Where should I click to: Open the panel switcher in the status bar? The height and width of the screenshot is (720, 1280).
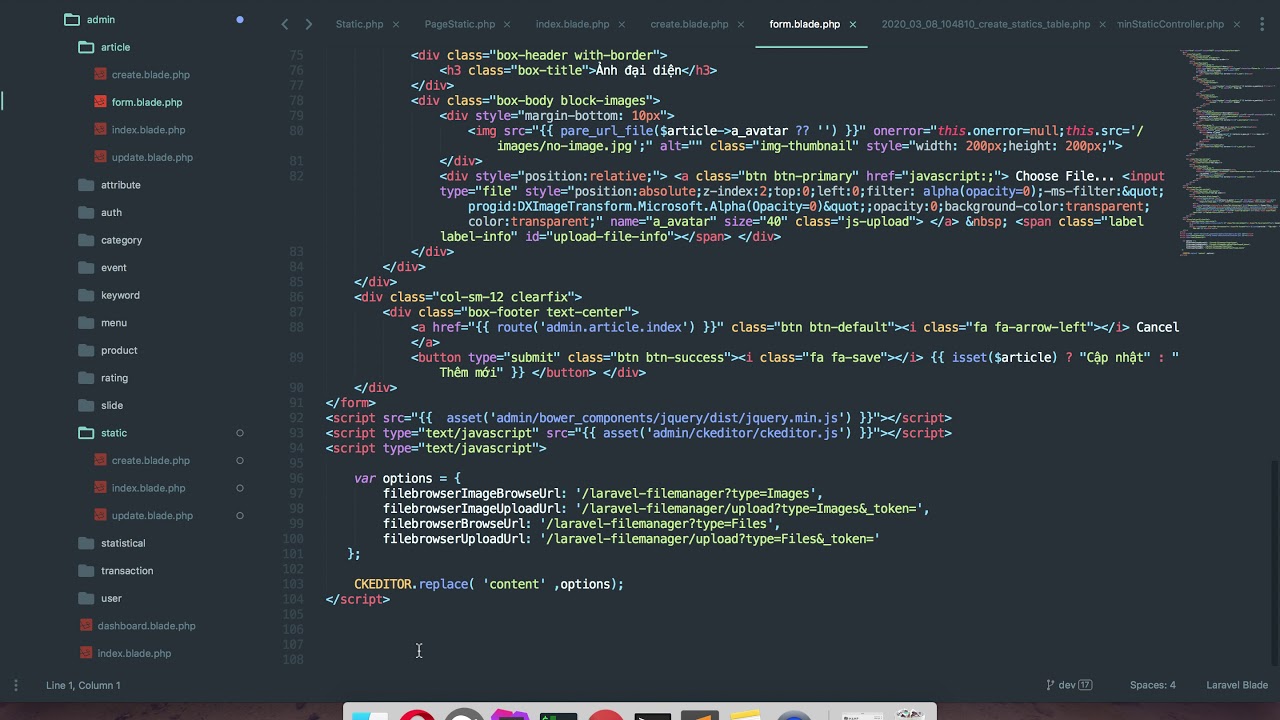click(15, 685)
